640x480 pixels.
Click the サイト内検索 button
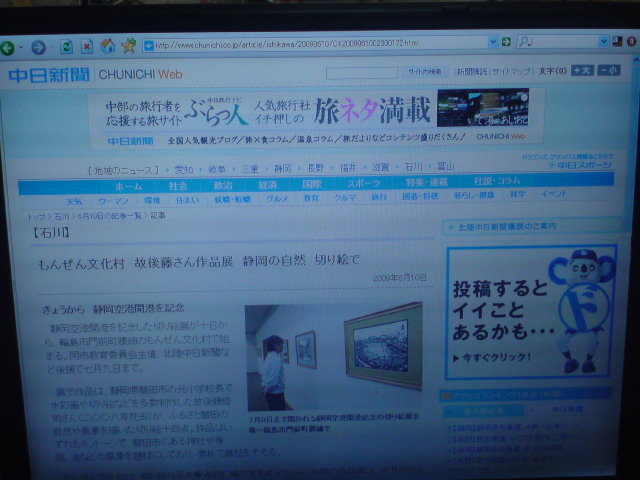tap(425, 72)
